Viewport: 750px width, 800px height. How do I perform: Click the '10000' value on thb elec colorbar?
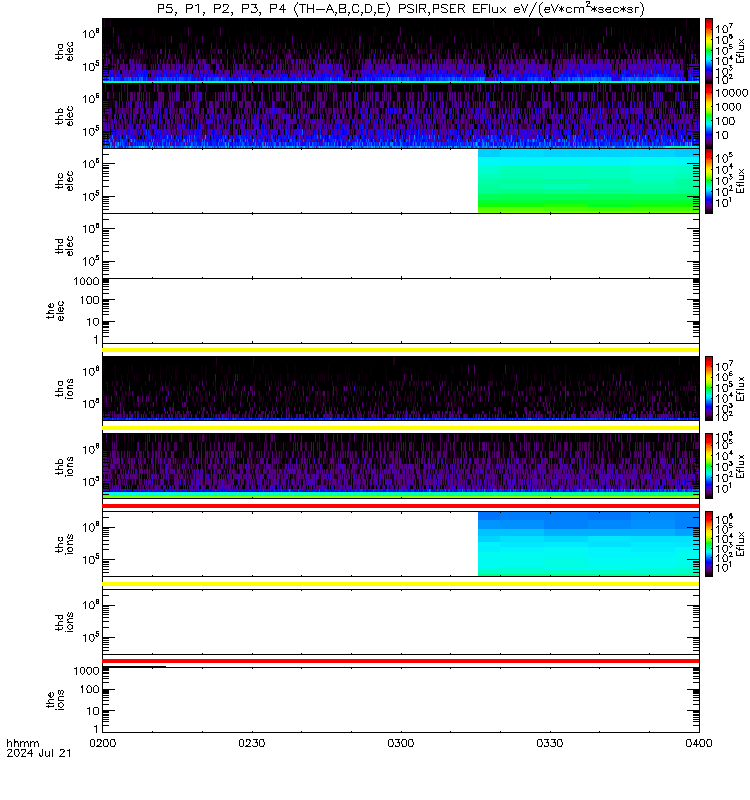731,93
